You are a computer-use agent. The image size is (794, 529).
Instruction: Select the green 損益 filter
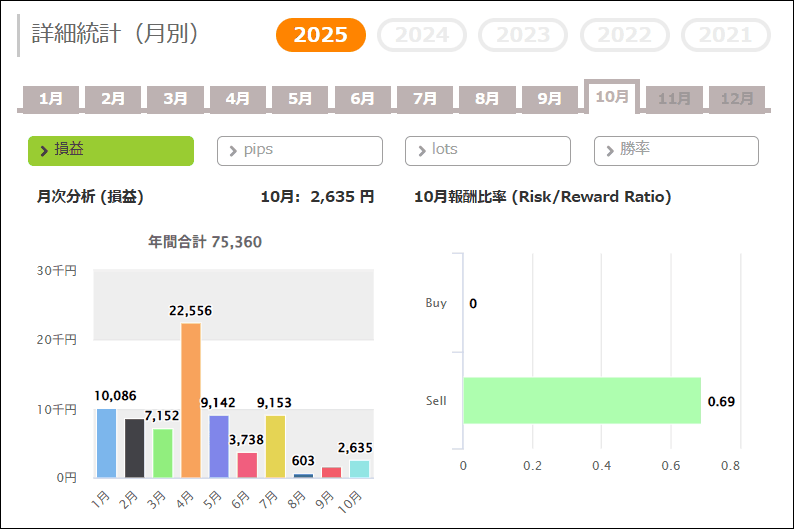click(x=111, y=150)
